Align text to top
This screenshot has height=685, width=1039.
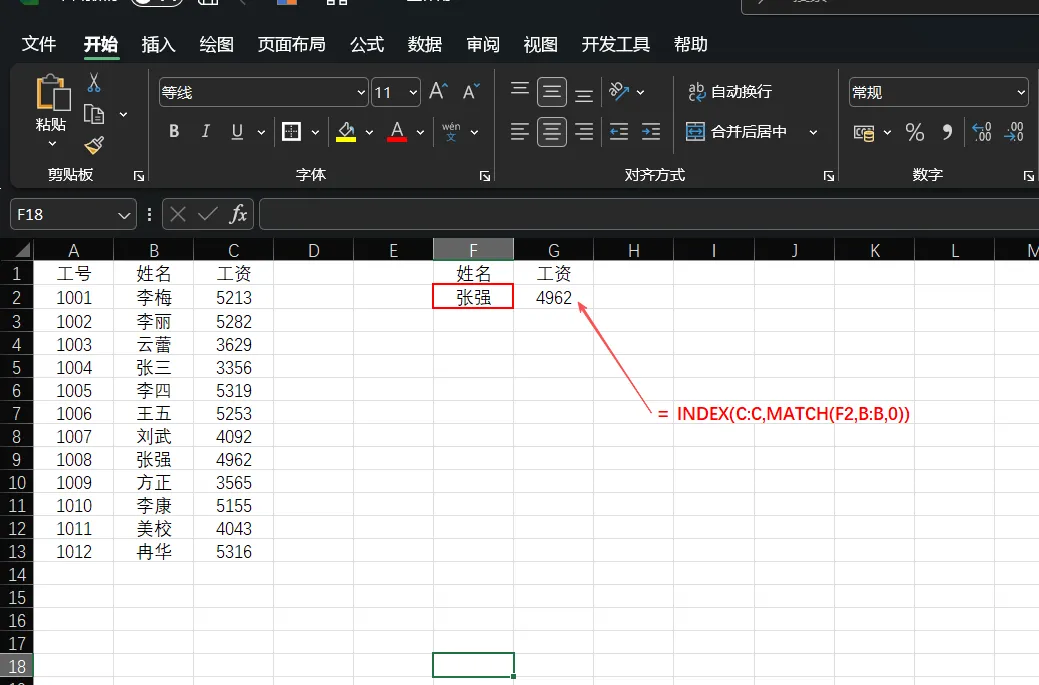[x=520, y=91]
